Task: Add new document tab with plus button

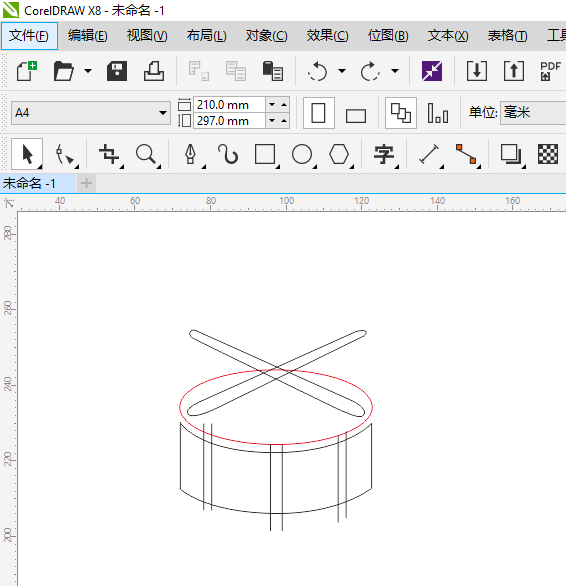Action: (x=86, y=183)
